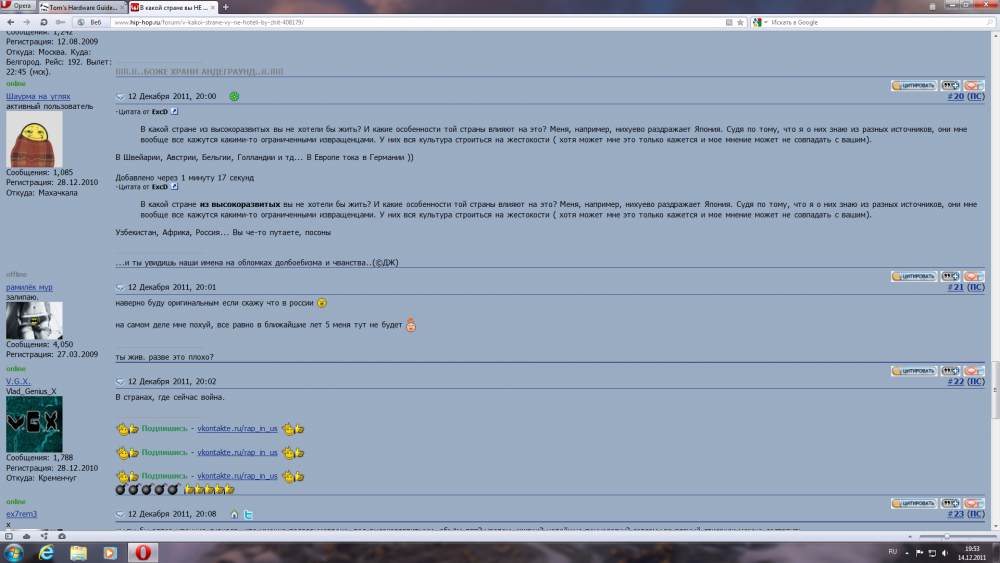Quote post #20 with Цитировать button
1000x563 pixels.
click(914, 85)
